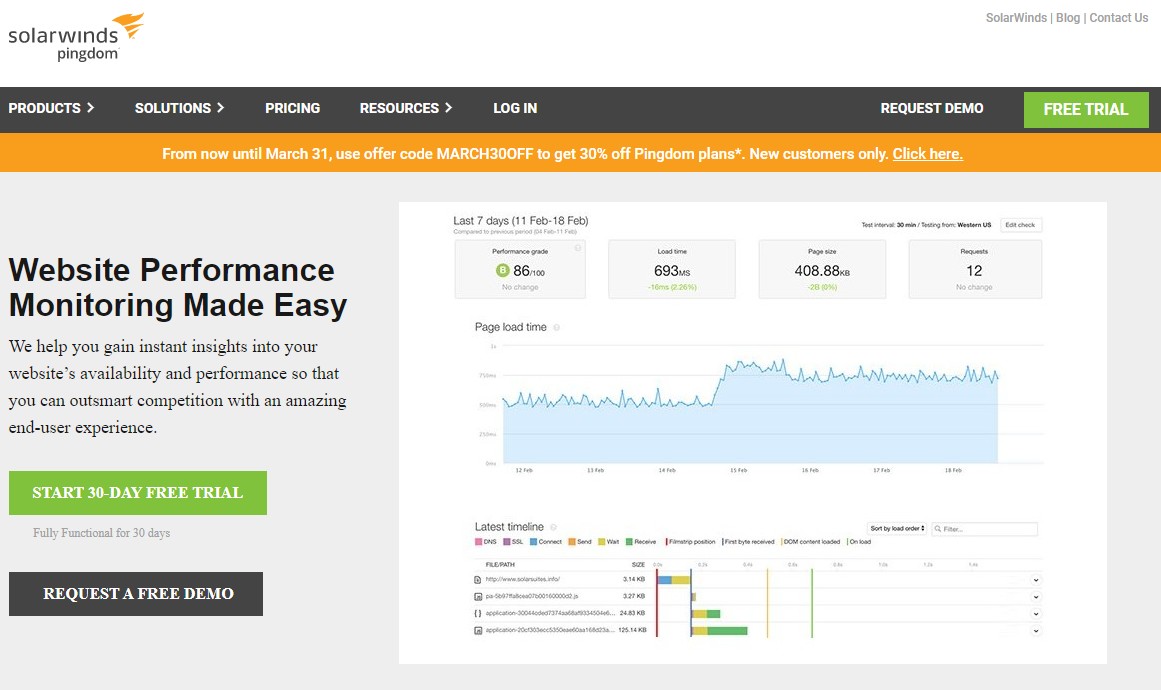1161x690 pixels.
Task: Click the performance grade B badge
Action: pos(502,271)
